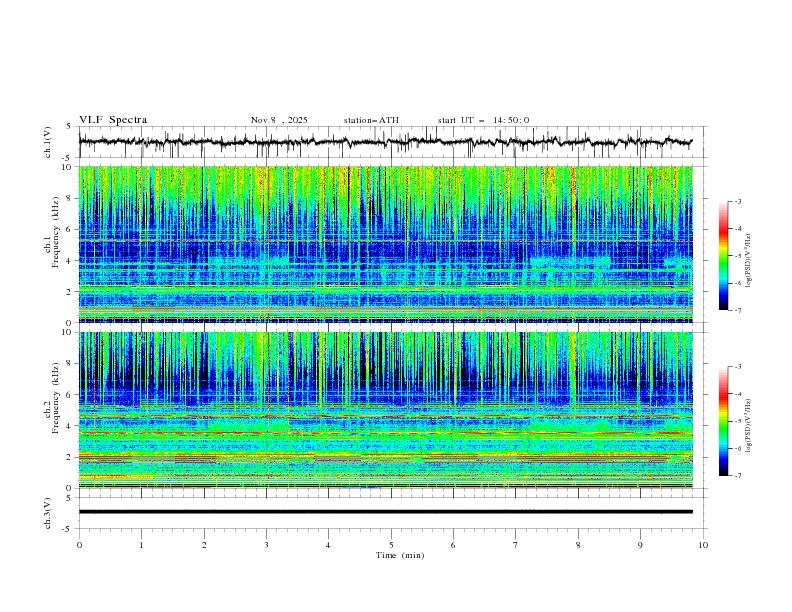Click the "-3" tick on ch.2 color bar
Screen dimensions: 792x612
point(738,367)
